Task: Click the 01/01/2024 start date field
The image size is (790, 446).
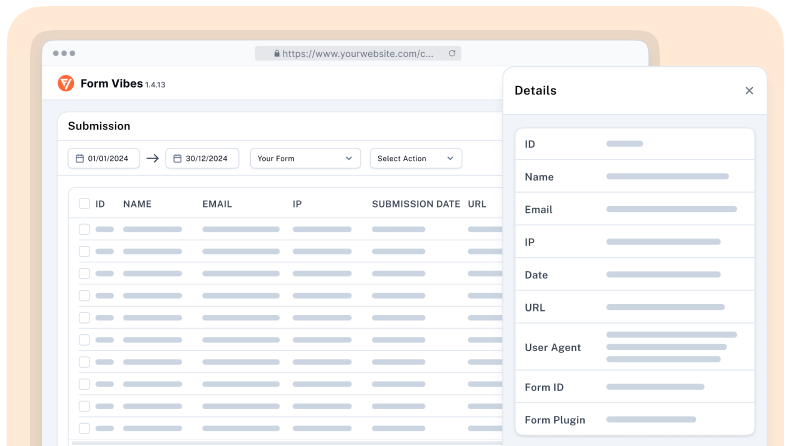Action: [x=108, y=158]
